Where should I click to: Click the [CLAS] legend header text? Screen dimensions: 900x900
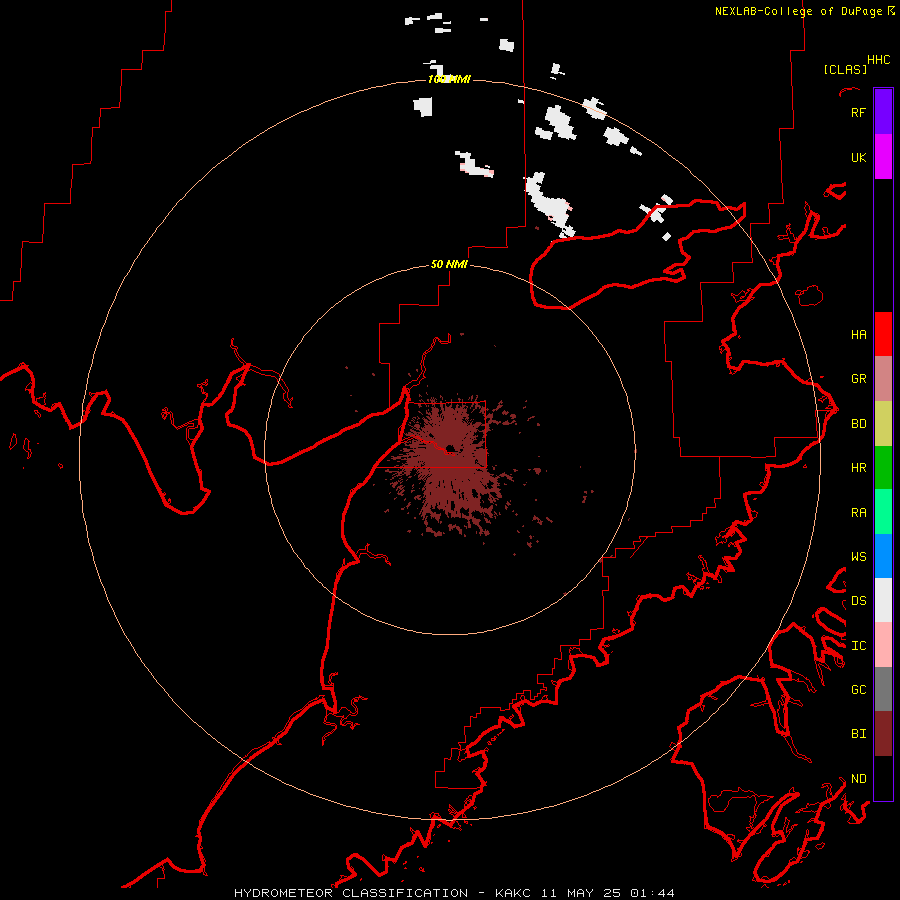click(x=845, y=69)
